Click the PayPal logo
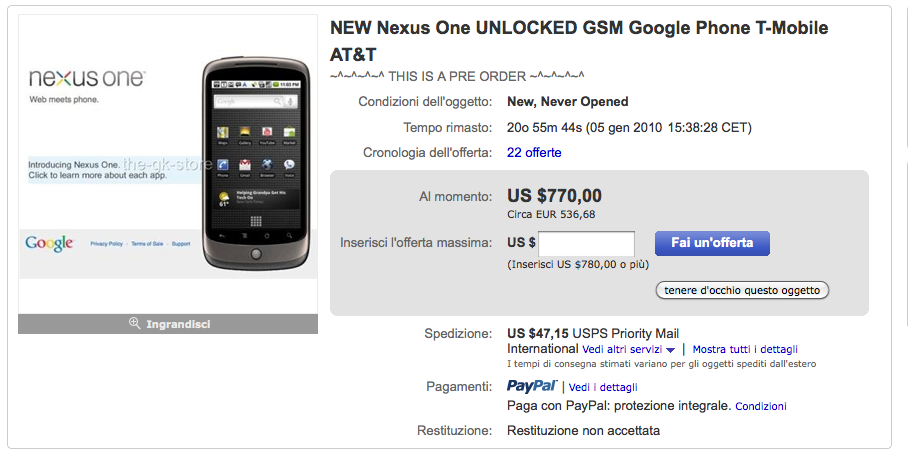This screenshot has height=454, width=908. click(x=531, y=386)
